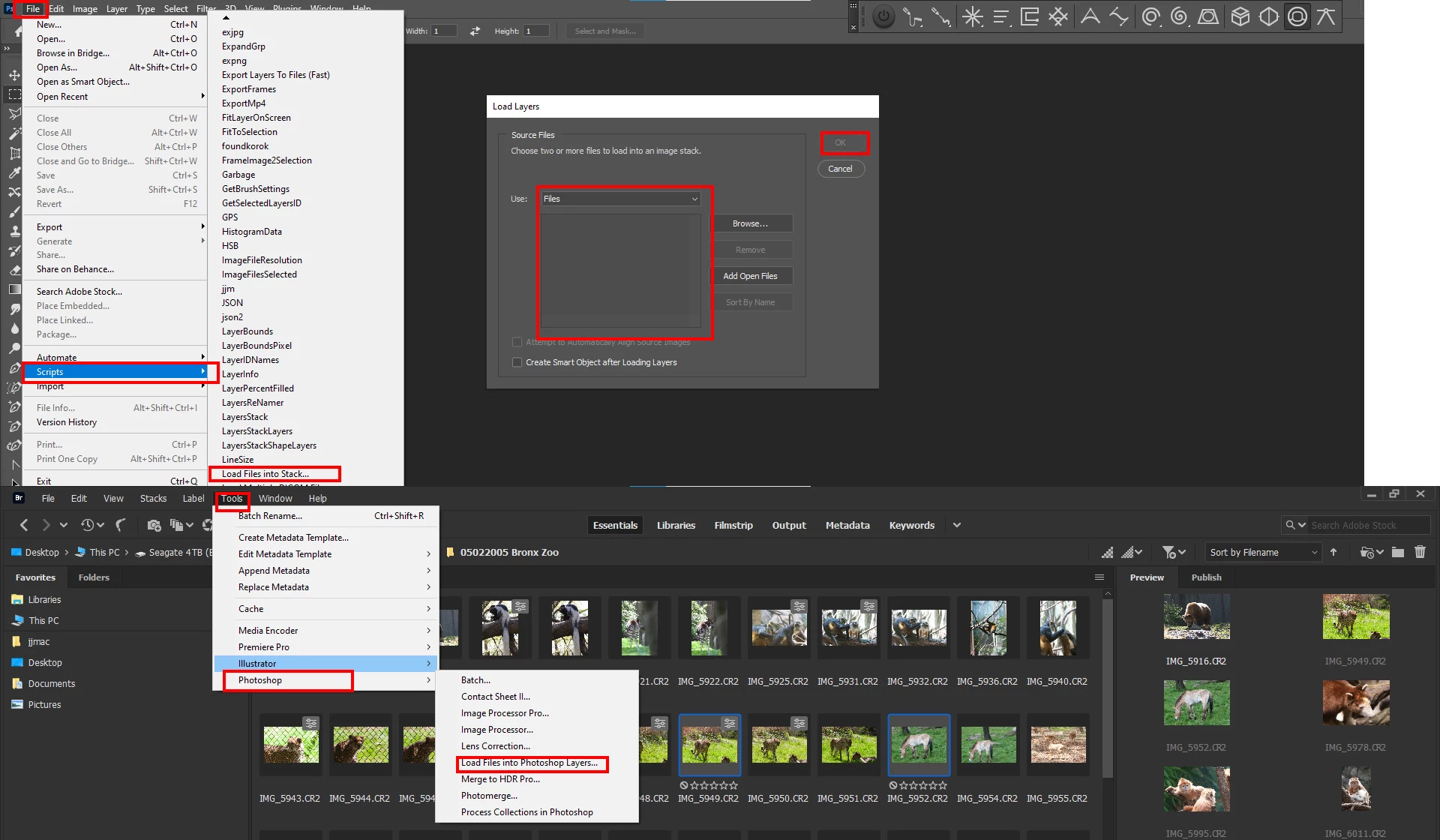This screenshot has height=840, width=1440.
Task: Switch to the Filmstrip workspace tab
Action: click(x=733, y=525)
